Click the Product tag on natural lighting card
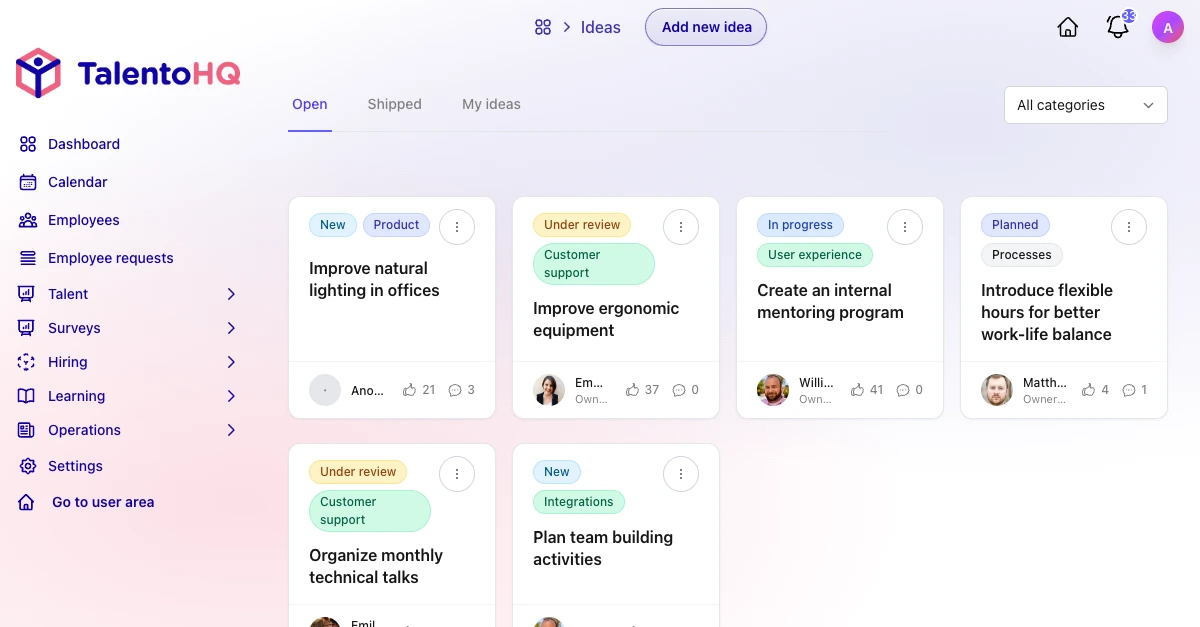1200x627 pixels. click(x=396, y=225)
